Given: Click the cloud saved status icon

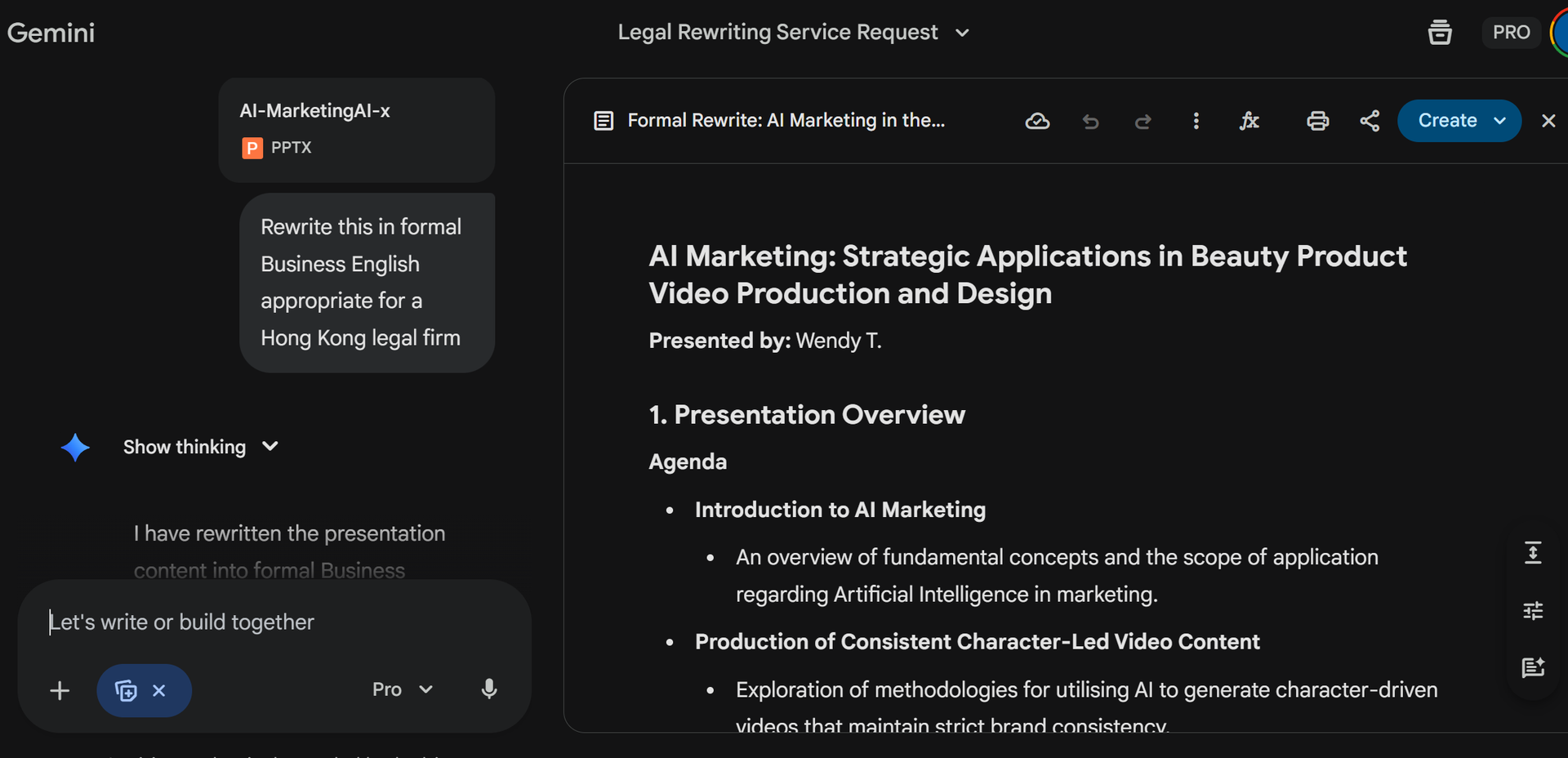Looking at the screenshot, I should click(x=1037, y=121).
